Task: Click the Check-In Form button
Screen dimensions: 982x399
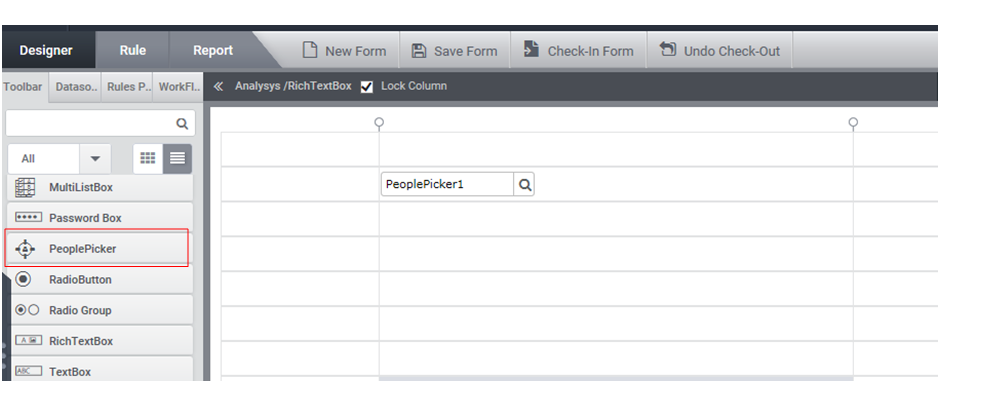Action: pos(579,51)
